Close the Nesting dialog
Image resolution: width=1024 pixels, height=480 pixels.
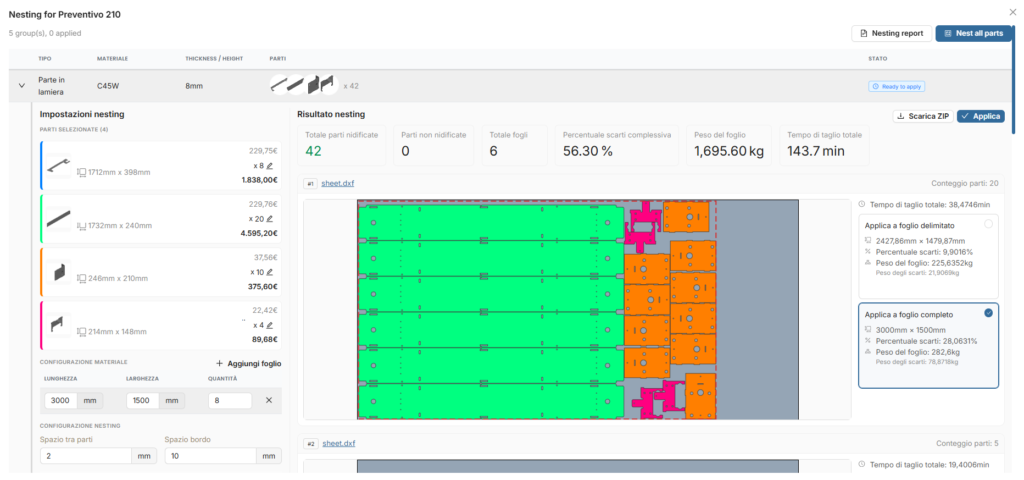point(1013,12)
